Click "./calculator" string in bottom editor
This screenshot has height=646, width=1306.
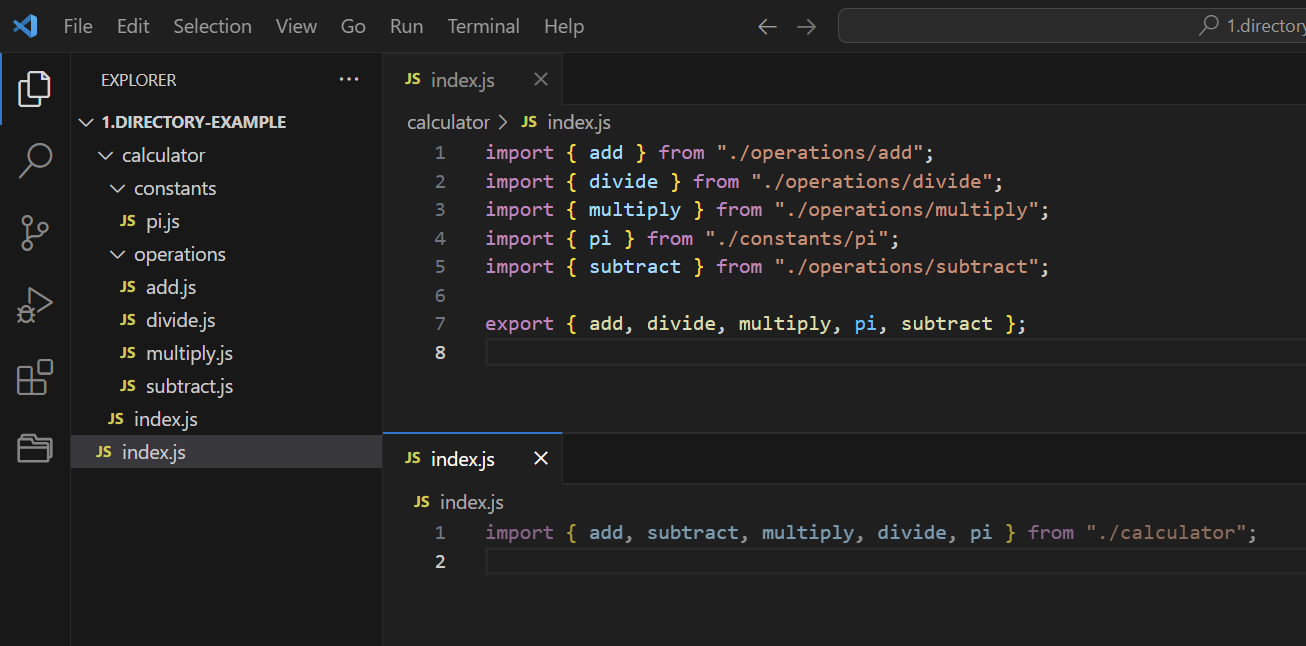[1165, 533]
